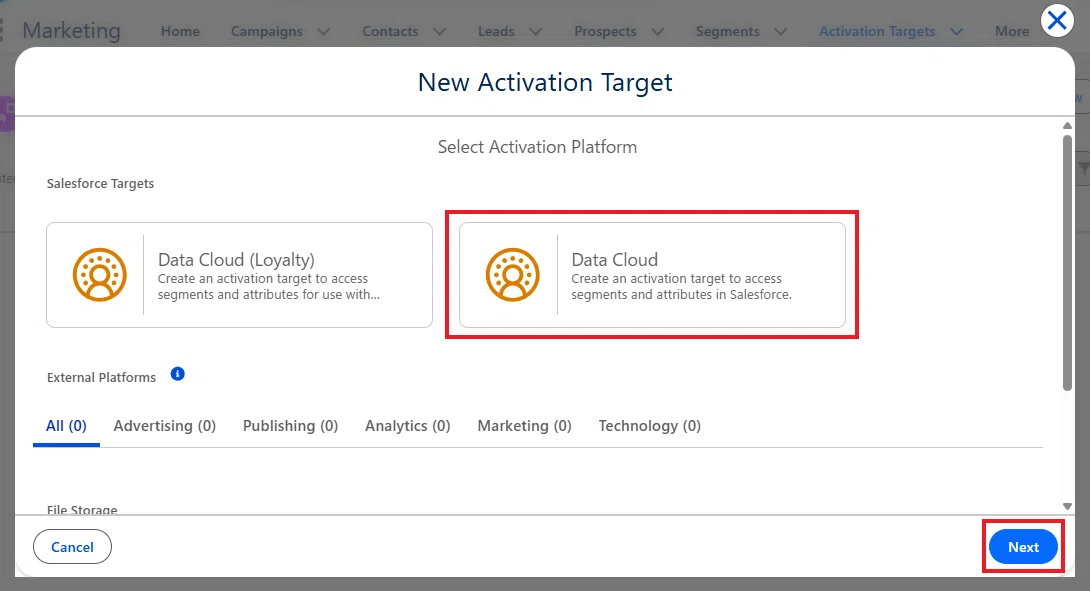The image size is (1090, 591).
Task: Select the Data Cloud (Loyalty) card
Action: tap(239, 275)
